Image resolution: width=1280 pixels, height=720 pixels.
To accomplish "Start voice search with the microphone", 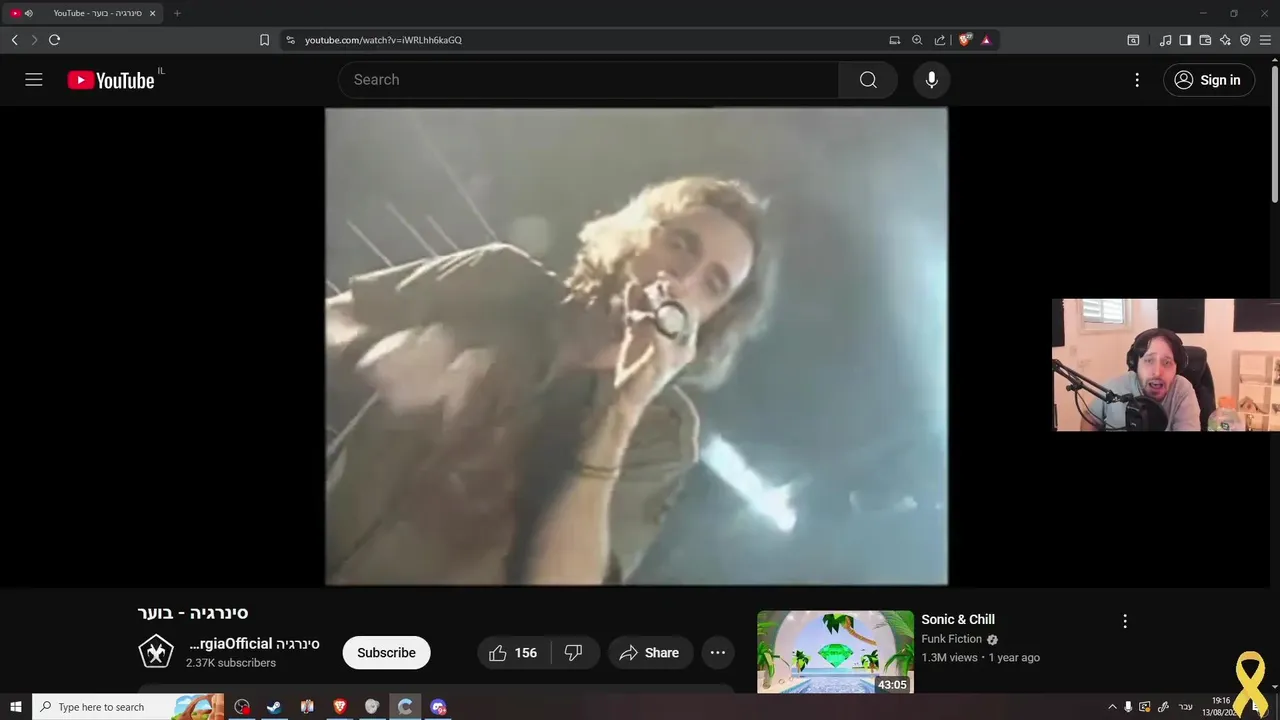I will tap(931, 80).
